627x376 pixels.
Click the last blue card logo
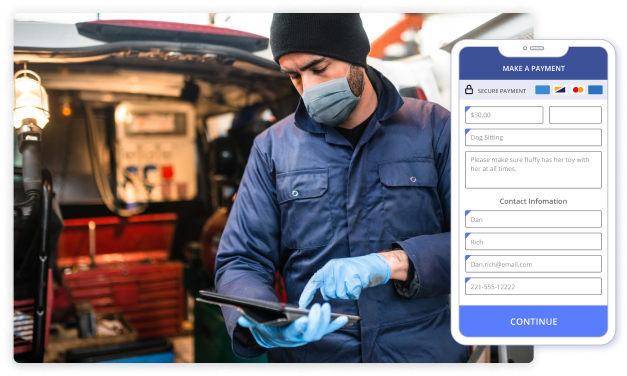[595, 90]
